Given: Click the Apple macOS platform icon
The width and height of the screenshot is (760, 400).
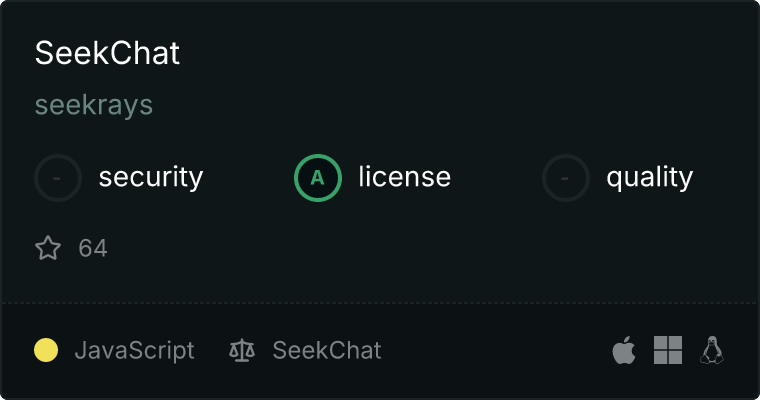Looking at the screenshot, I should click(624, 350).
